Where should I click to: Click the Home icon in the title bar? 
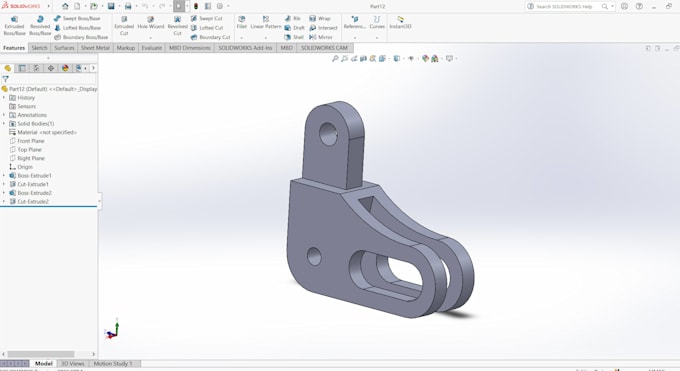65,7
